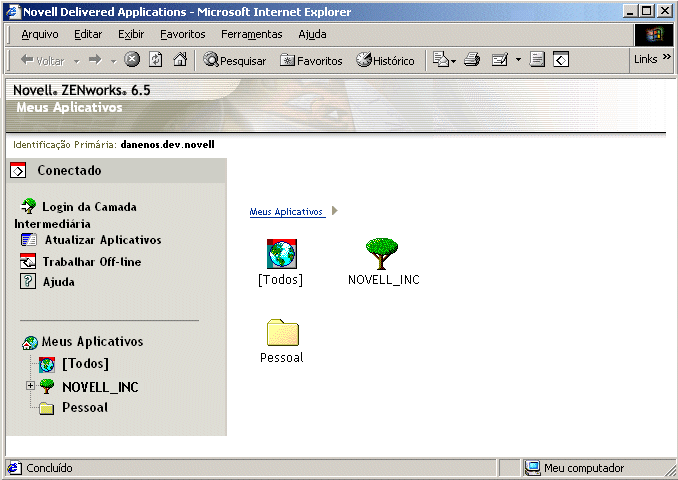This screenshot has width=678, height=480.
Task: Open the Voltar history dropdown arrow
Action: [77, 61]
